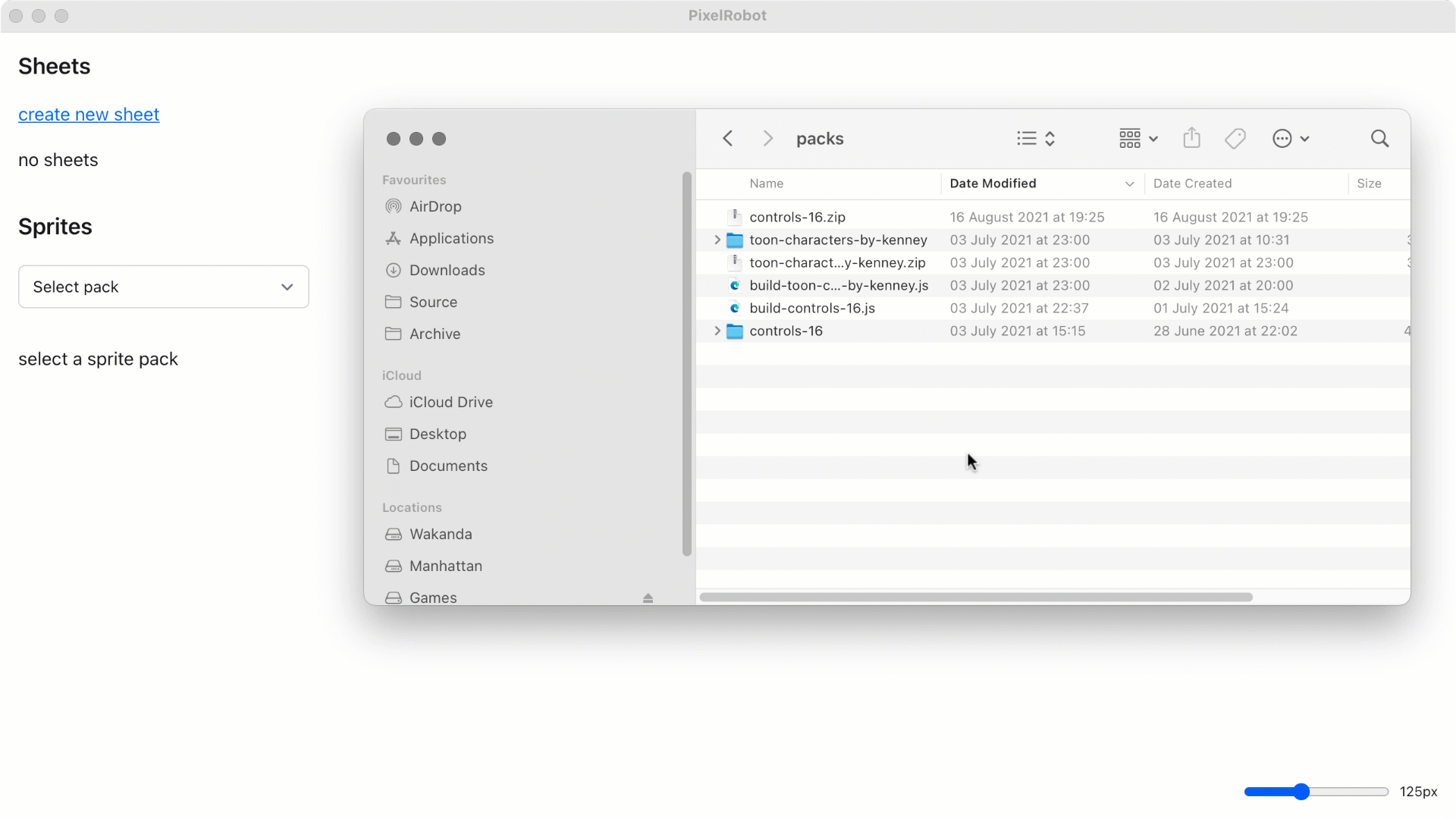Open the group-by grid dropdown
This screenshot has width=1456, height=819.
[1137, 139]
